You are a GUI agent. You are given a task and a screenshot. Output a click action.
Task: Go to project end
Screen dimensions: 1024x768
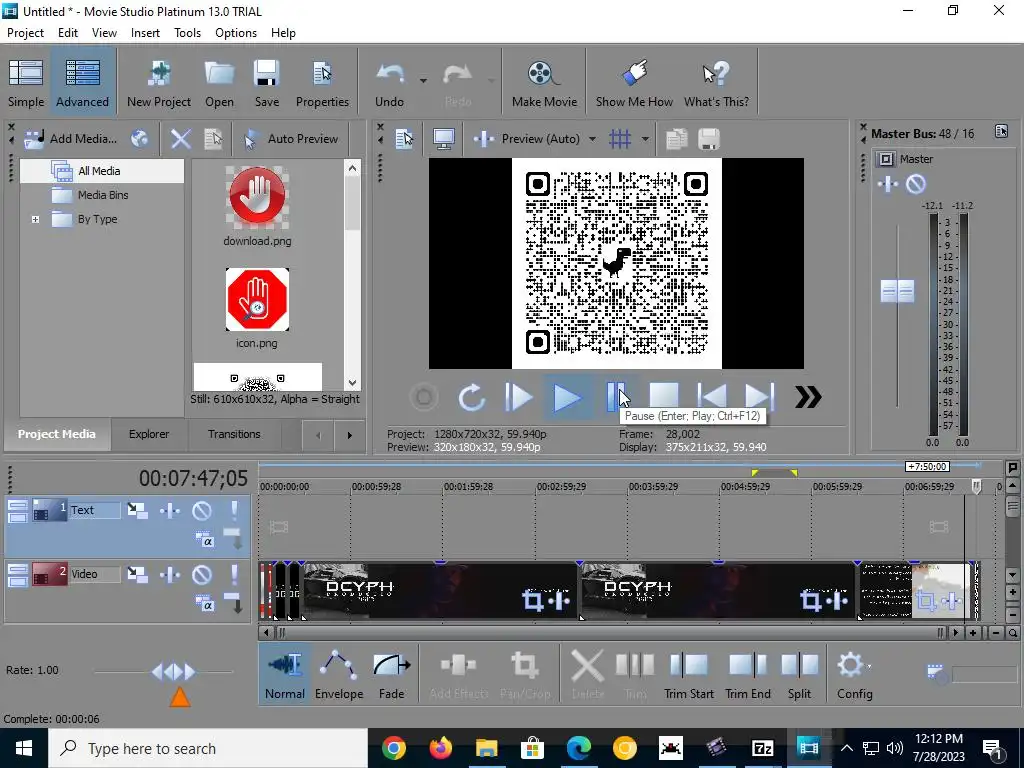click(760, 397)
